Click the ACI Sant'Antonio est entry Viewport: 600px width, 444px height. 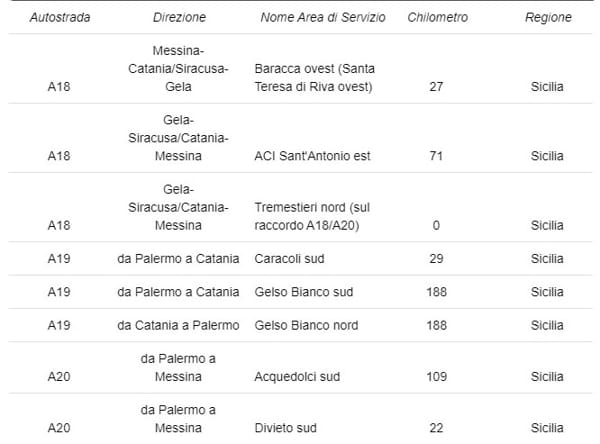[x=312, y=156]
